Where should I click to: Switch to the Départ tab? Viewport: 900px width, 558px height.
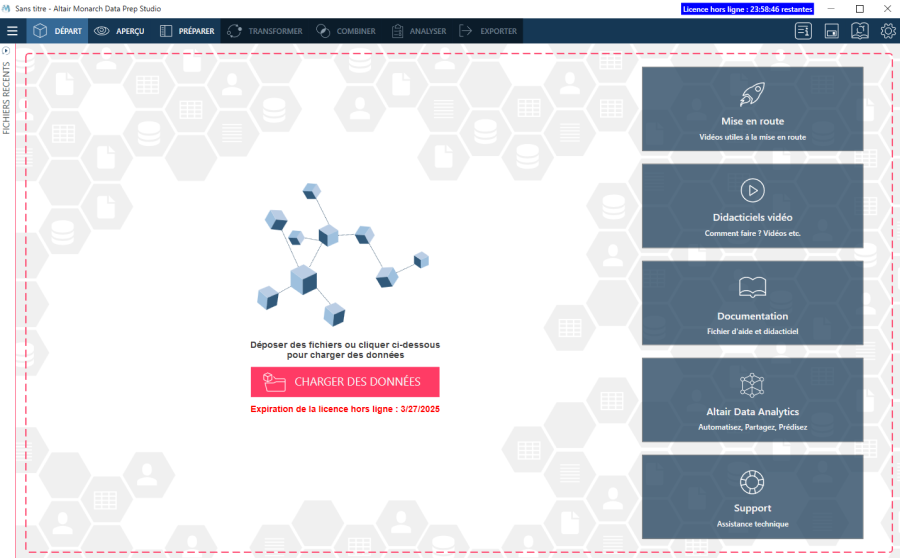(57, 31)
